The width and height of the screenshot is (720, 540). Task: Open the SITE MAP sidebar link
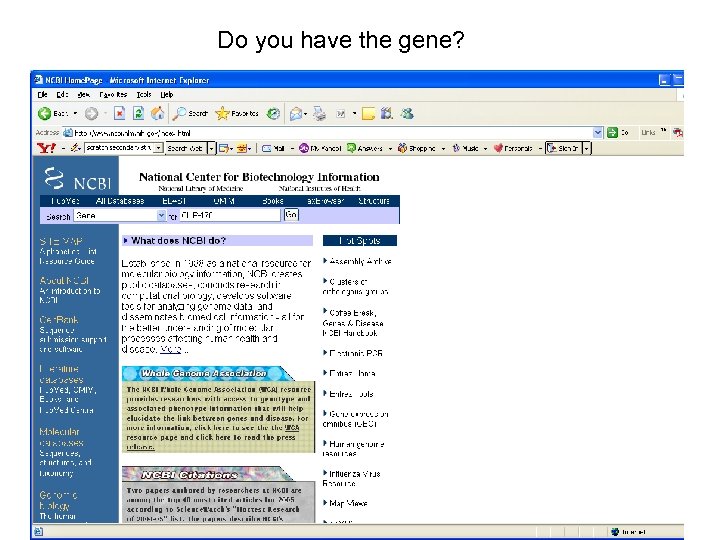pos(61,241)
